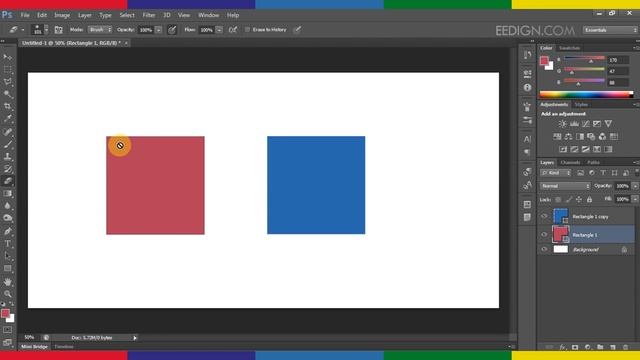Select the Eyedropper tool
640x360 pixels.
tap(8, 119)
